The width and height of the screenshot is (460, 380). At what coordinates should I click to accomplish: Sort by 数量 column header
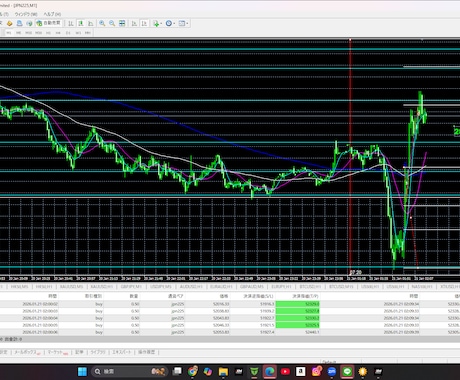(x=134, y=296)
